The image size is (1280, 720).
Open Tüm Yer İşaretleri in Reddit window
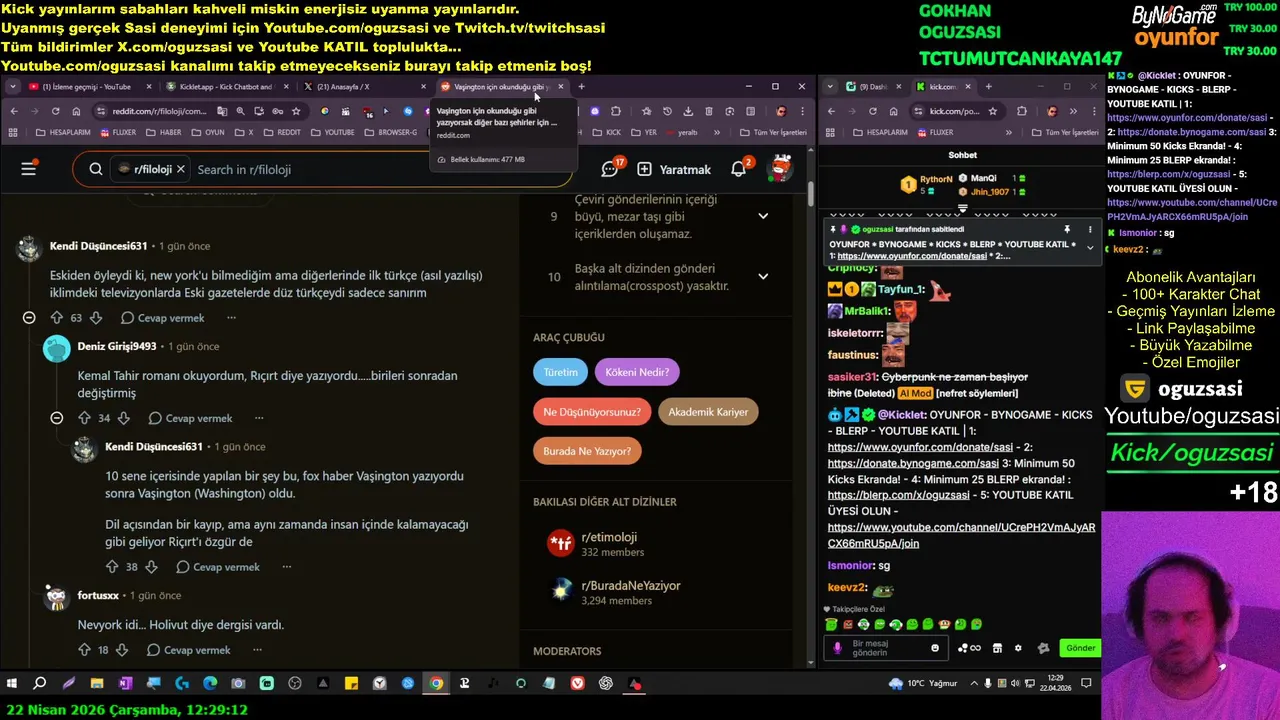772,132
